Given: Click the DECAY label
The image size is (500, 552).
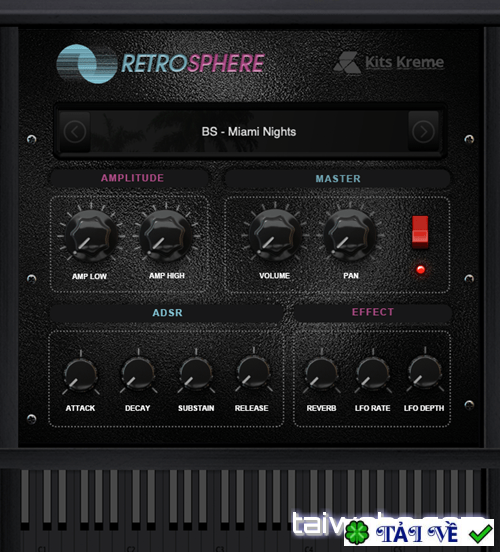Looking at the screenshot, I should [138, 408].
